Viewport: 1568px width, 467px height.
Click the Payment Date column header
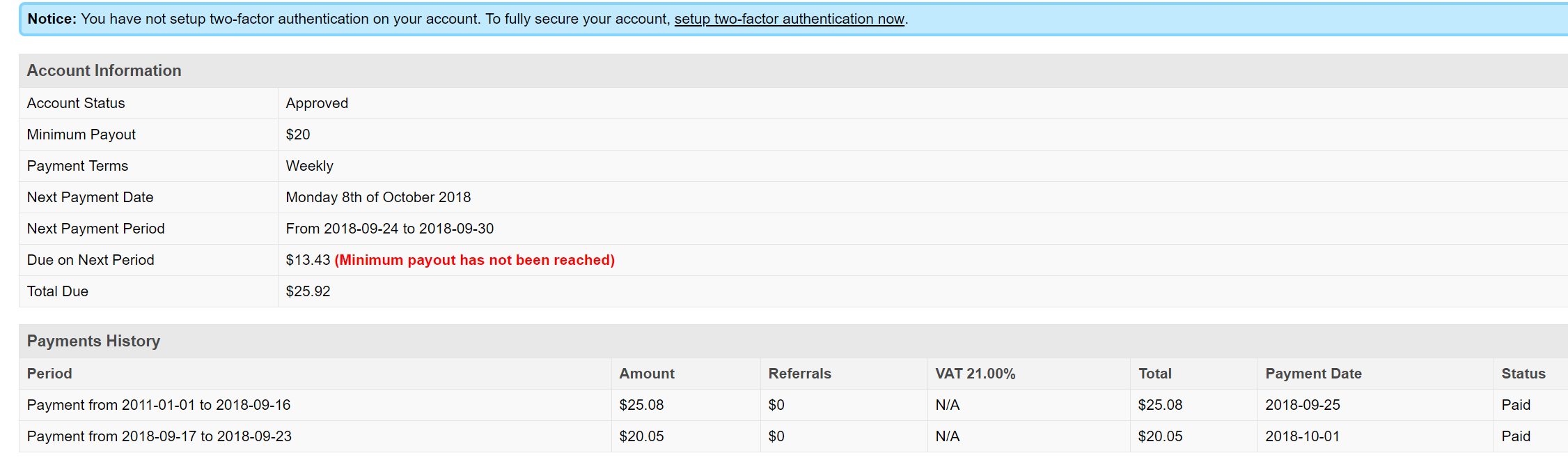(x=1313, y=374)
